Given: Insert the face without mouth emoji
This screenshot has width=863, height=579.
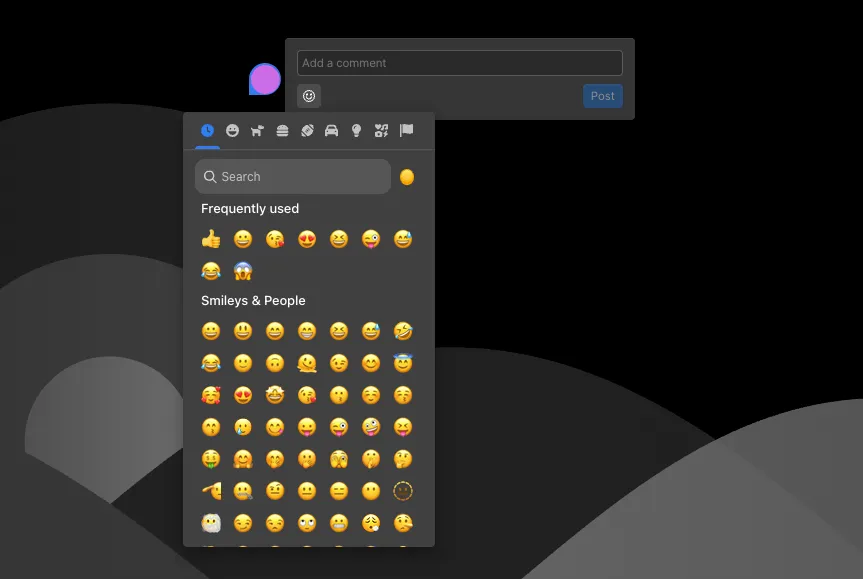Looking at the screenshot, I should click(x=371, y=490).
